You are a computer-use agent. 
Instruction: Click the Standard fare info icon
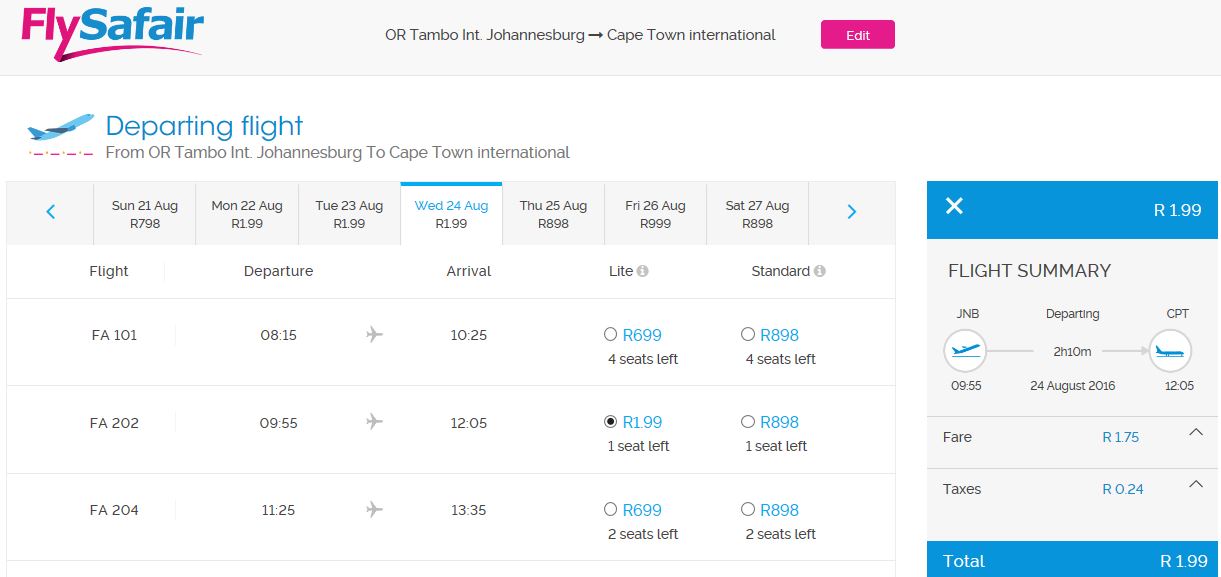[820, 271]
